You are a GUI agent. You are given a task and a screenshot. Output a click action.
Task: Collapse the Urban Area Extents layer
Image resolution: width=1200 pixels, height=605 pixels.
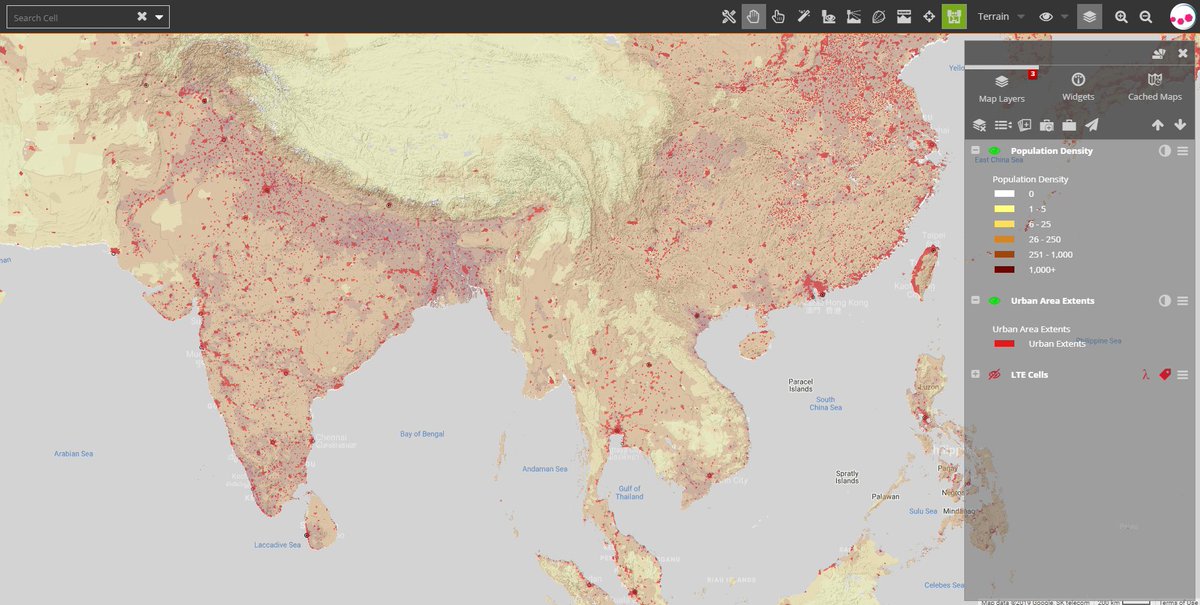tap(976, 300)
